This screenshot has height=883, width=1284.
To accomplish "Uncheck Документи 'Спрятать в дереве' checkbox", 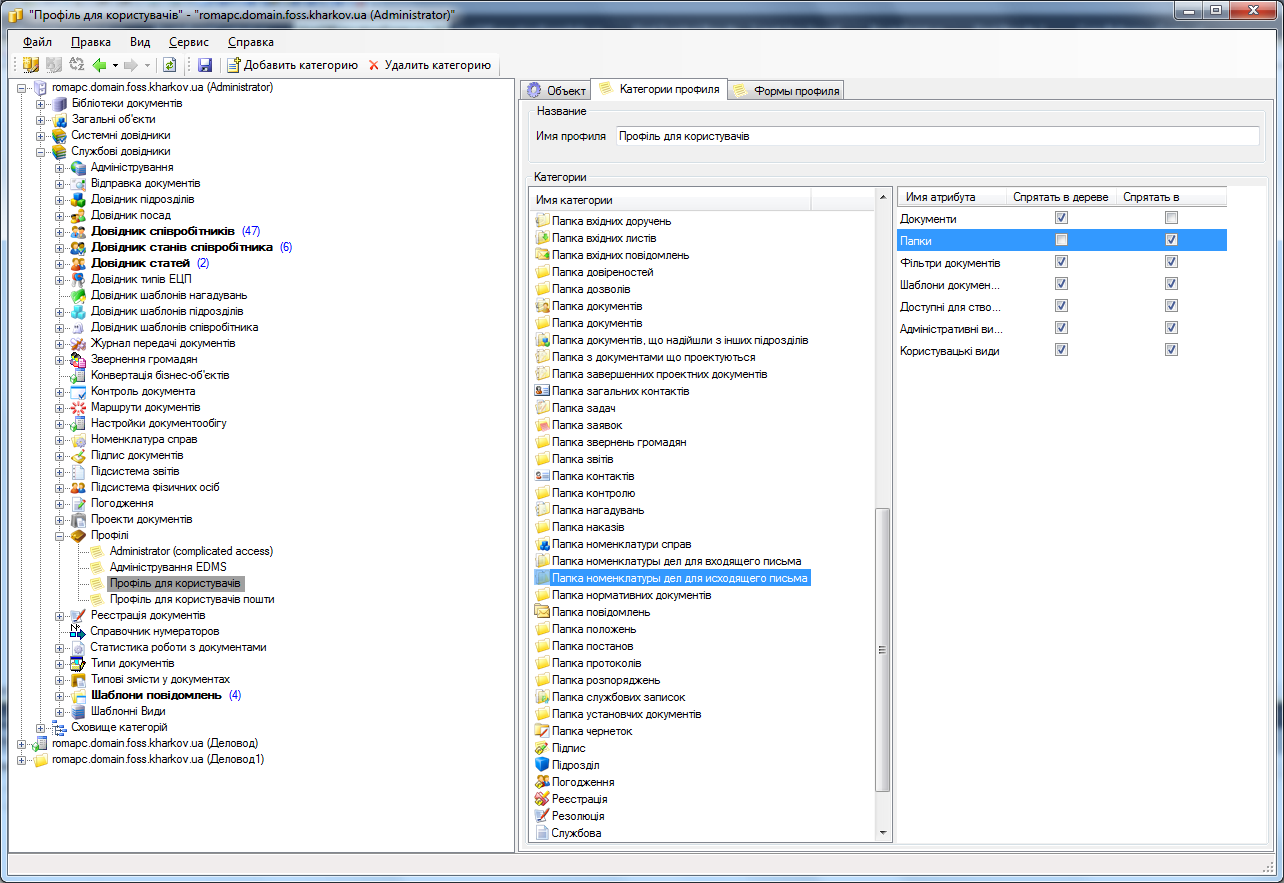I will 1061,218.
